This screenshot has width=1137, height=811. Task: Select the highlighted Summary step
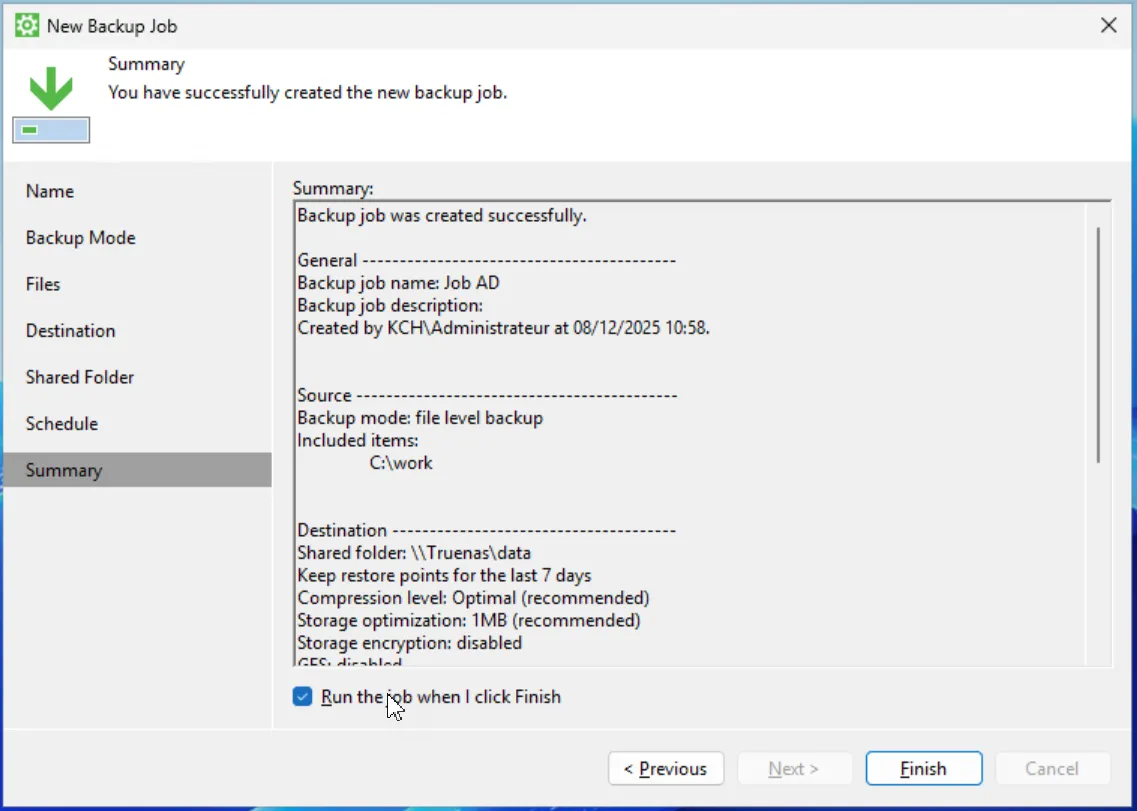pyautogui.click(x=64, y=470)
